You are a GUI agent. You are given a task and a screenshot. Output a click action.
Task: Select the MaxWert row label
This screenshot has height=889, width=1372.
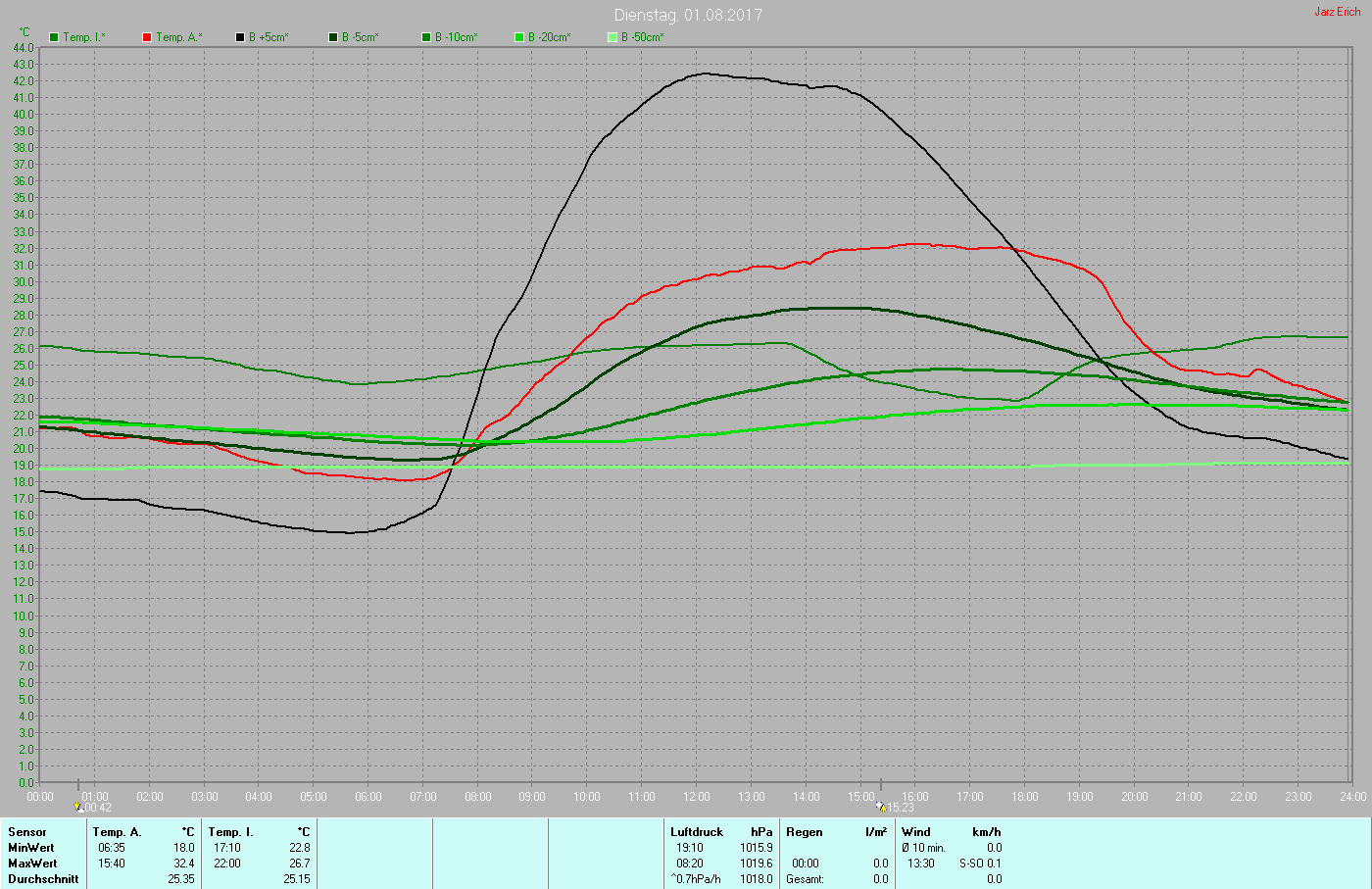[31, 864]
